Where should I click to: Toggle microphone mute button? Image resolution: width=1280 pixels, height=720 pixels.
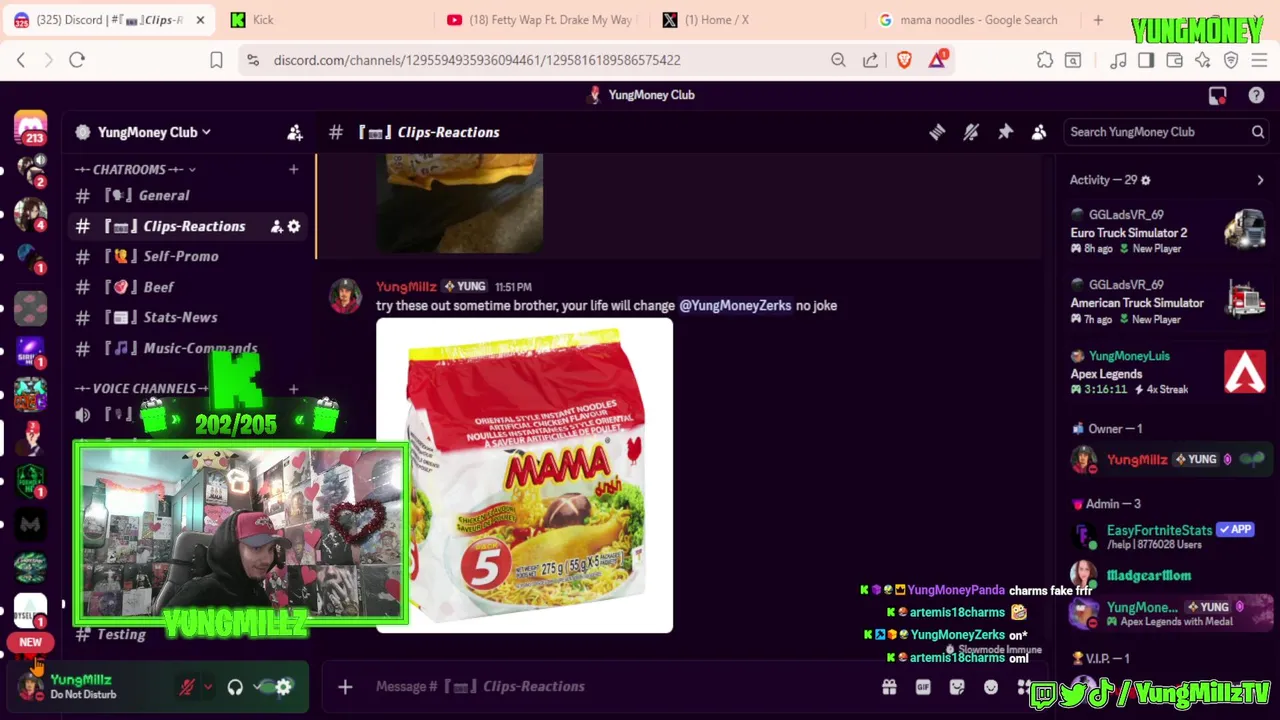click(x=187, y=687)
